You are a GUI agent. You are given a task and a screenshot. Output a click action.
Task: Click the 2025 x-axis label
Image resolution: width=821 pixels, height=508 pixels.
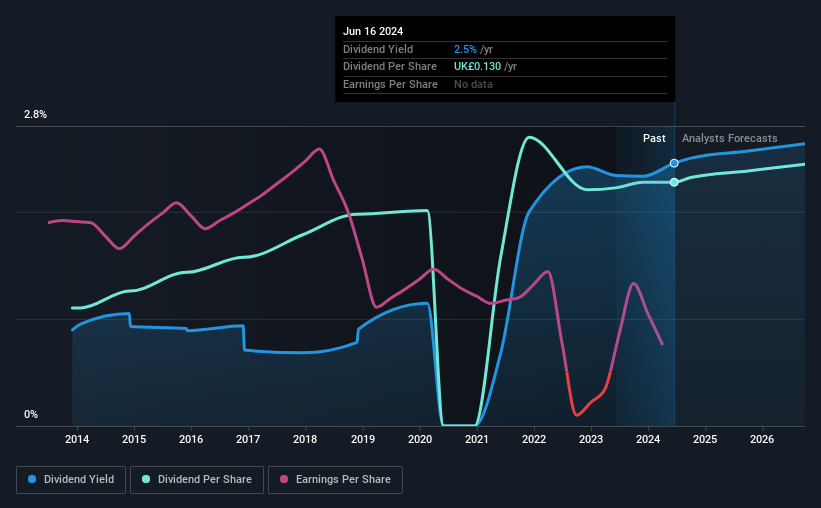pyautogui.click(x=705, y=439)
